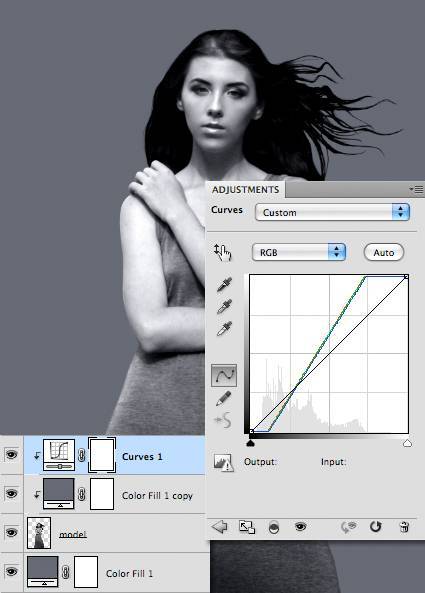Hide the Color Fill 1 copy layer

click(11, 494)
